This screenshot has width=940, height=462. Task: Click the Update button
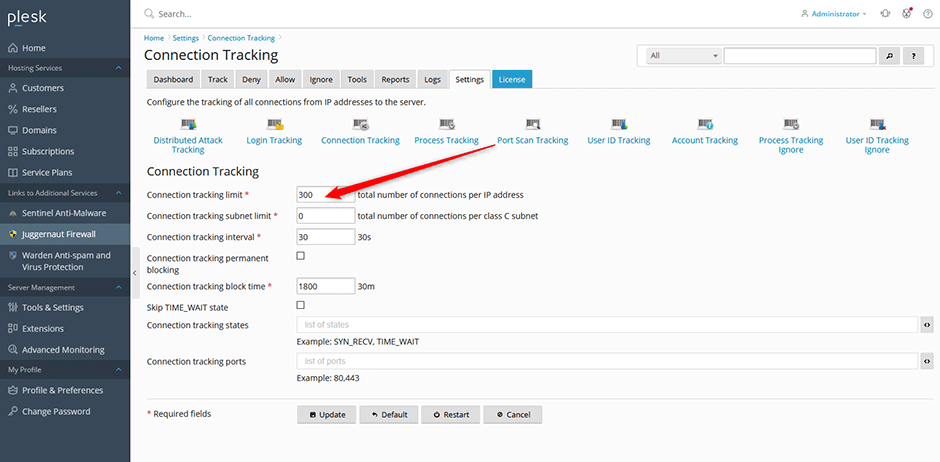tap(327, 415)
